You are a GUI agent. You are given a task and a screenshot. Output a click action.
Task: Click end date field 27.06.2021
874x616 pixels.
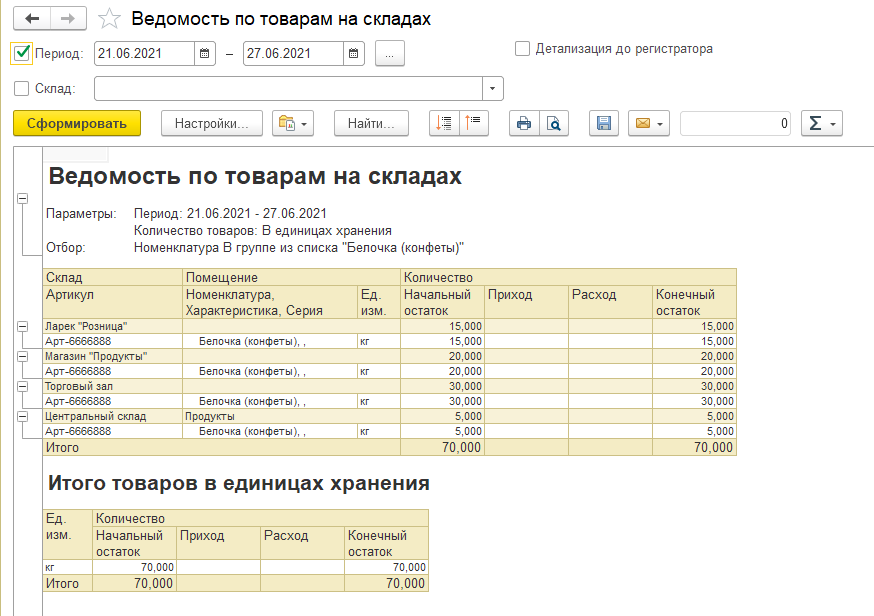pyautogui.click(x=294, y=54)
